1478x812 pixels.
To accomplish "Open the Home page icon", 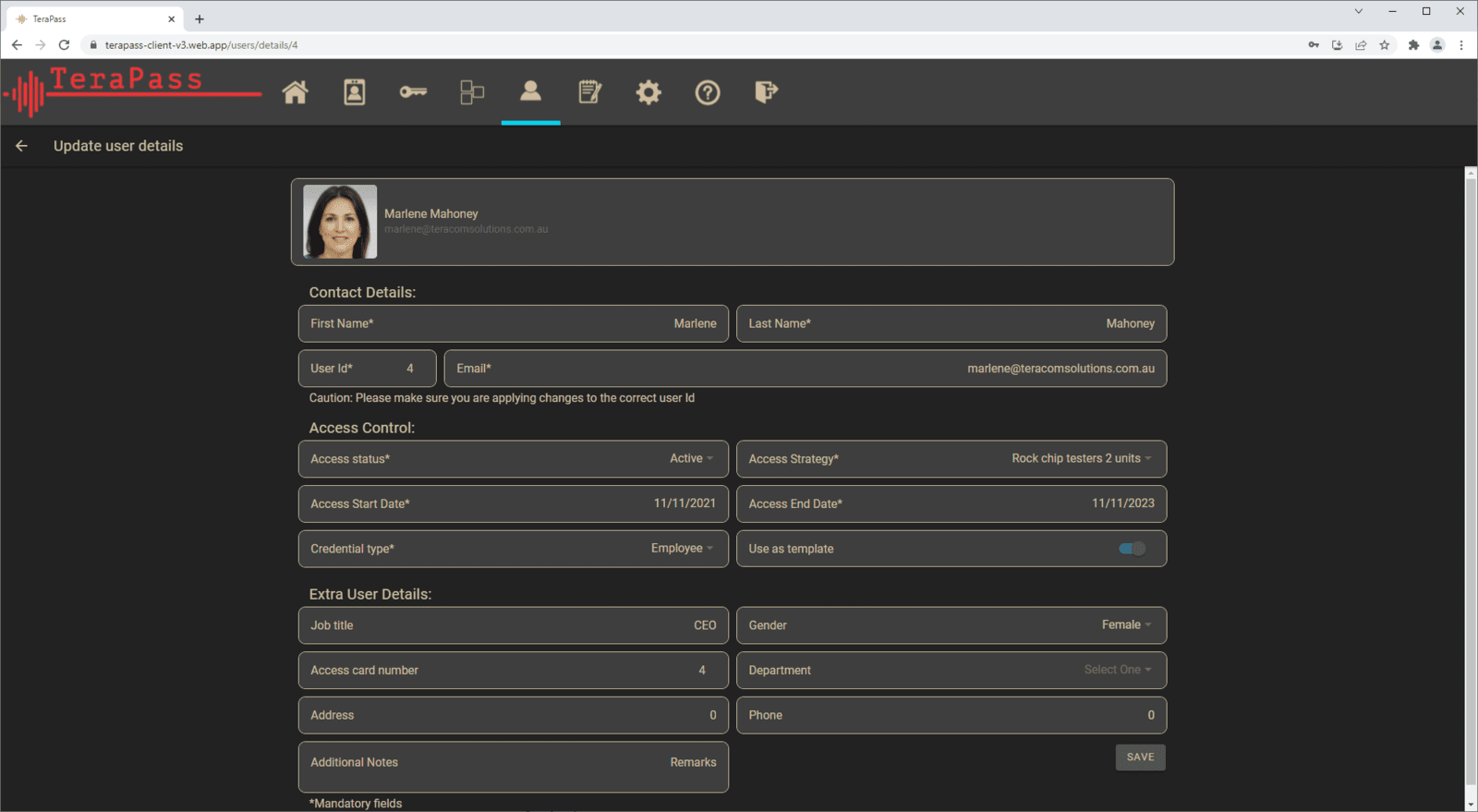I will pos(295,92).
